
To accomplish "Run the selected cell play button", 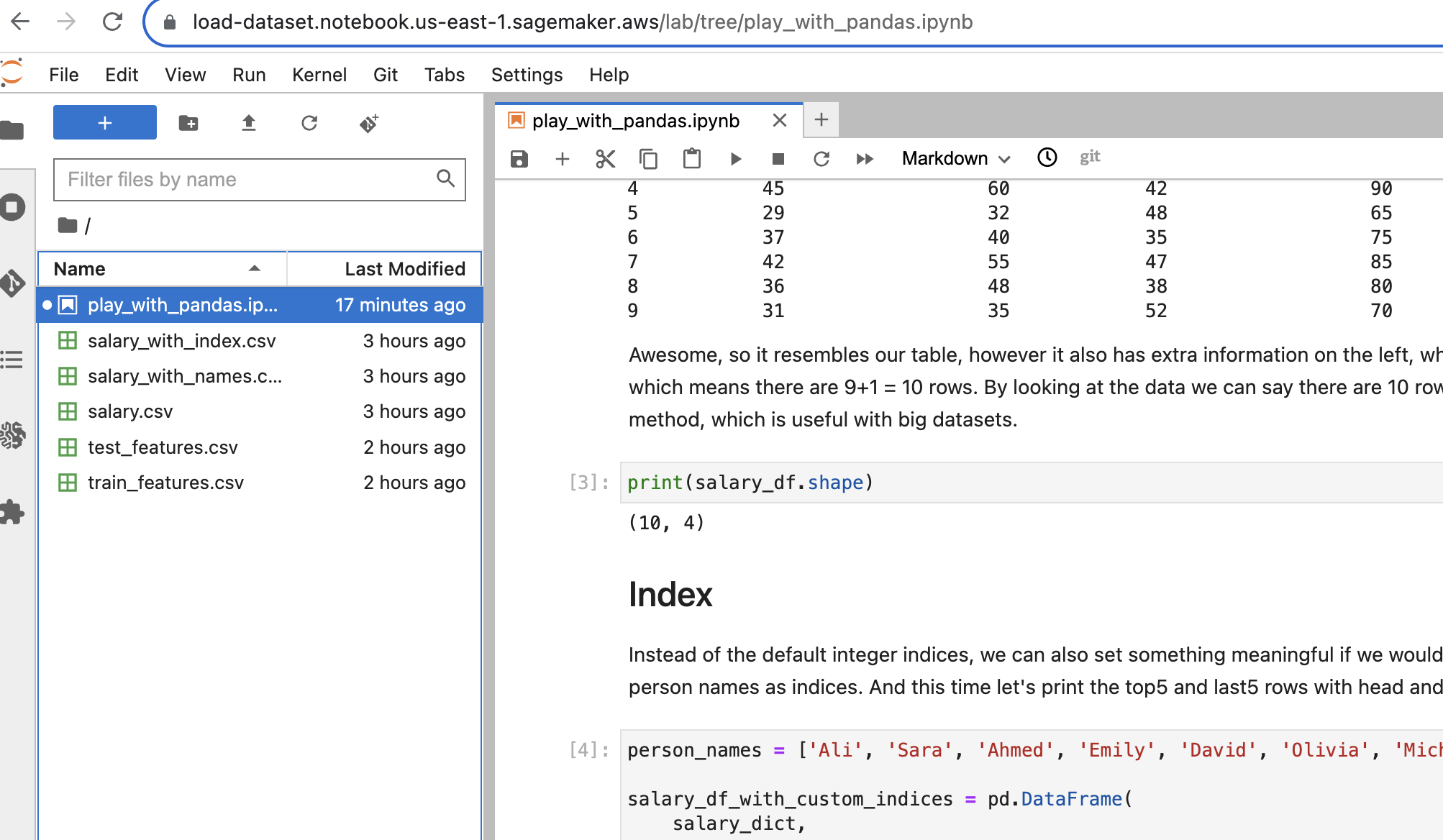I will (735, 159).
